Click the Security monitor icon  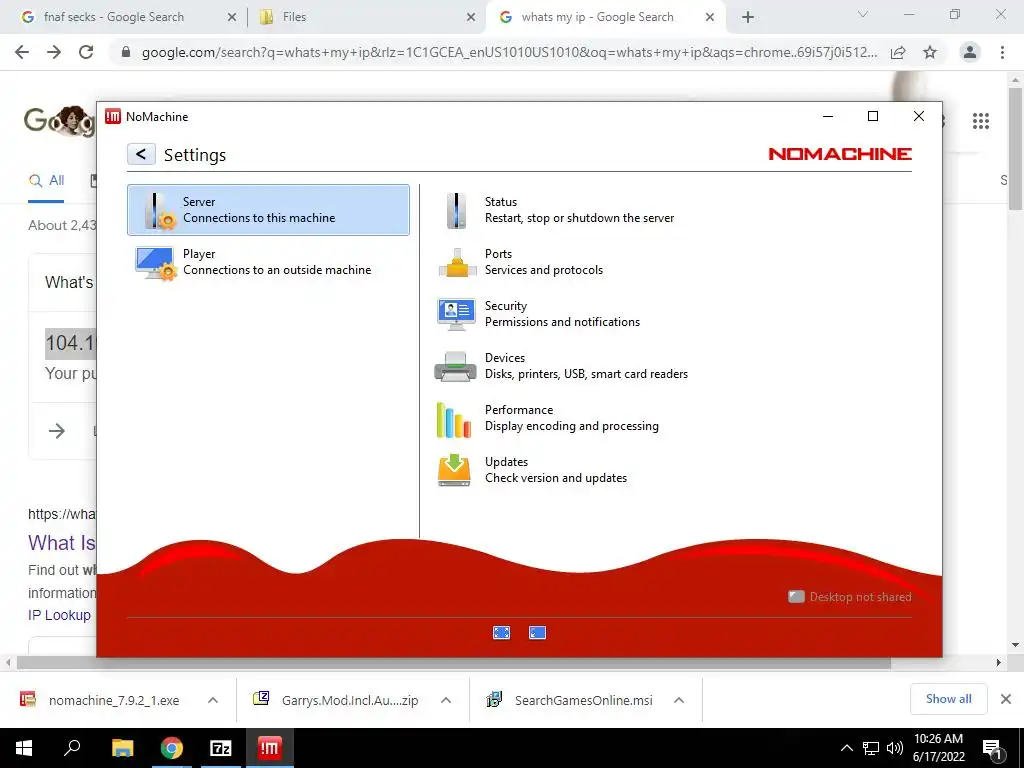pyautogui.click(x=456, y=314)
